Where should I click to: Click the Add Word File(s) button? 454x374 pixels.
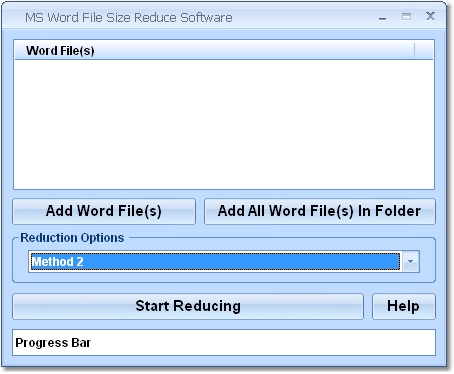(104, 211)
